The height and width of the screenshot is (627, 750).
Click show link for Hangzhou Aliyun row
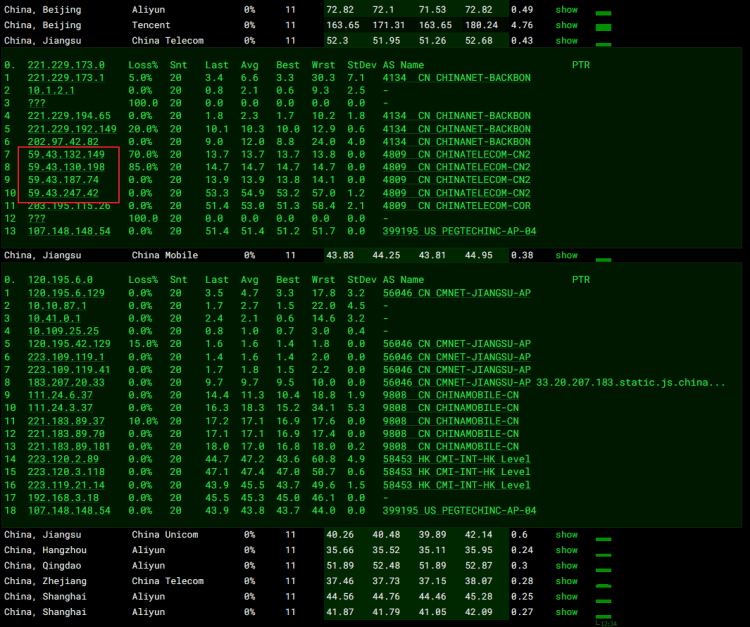coord(567,550)
